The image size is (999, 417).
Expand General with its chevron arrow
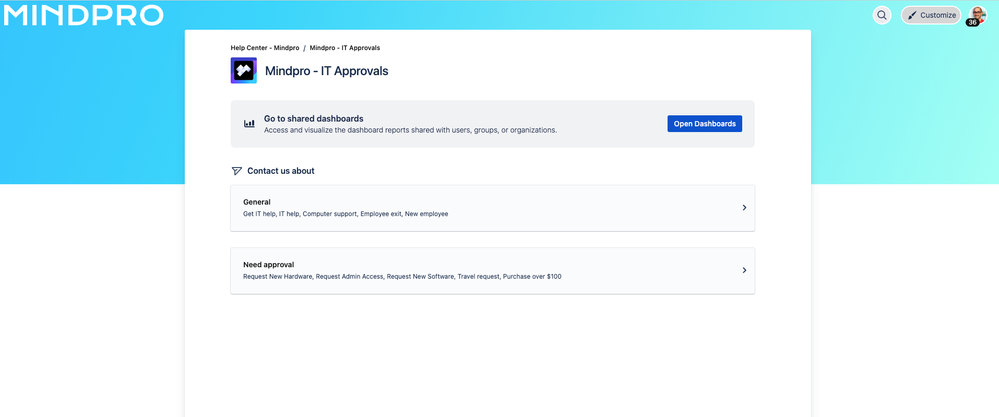(744, 208)
